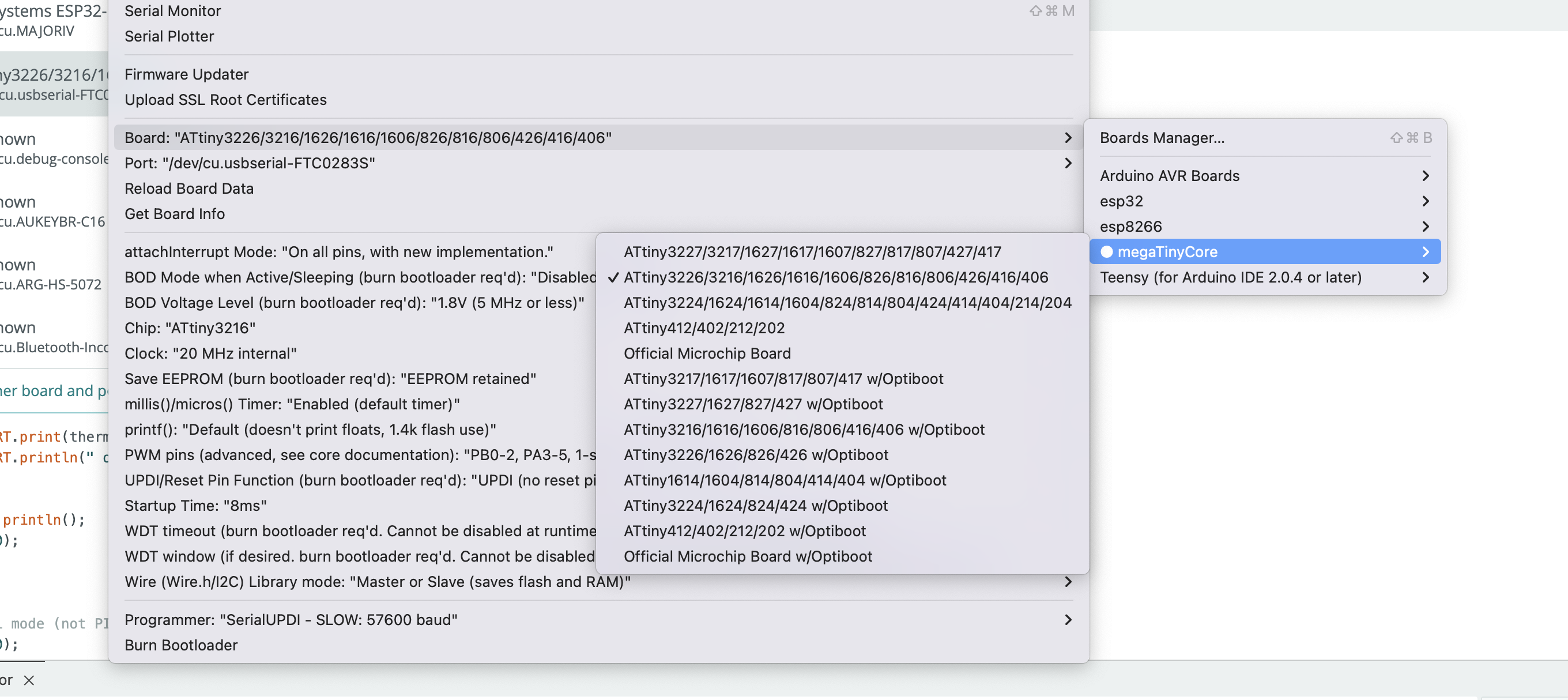The height and width of the screenshot is (700, 1568).
Task: Select board ATtiny3227/3217/1627/1617/1607/827/817/807/427/417
Action: pyautogui.click(x=842, y=252)
